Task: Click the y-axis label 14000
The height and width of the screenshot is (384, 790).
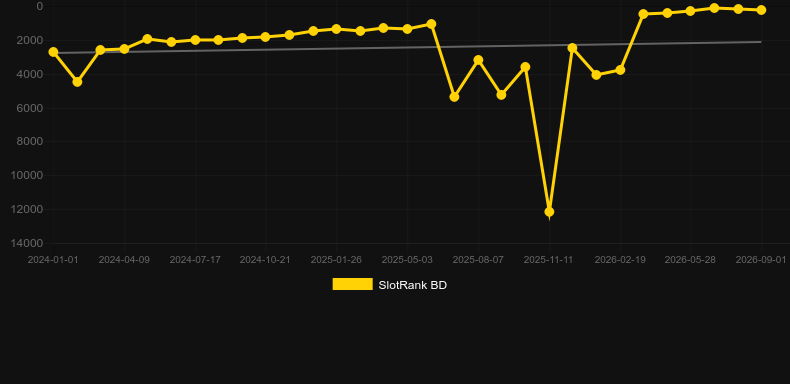Action: pos(27,243)
